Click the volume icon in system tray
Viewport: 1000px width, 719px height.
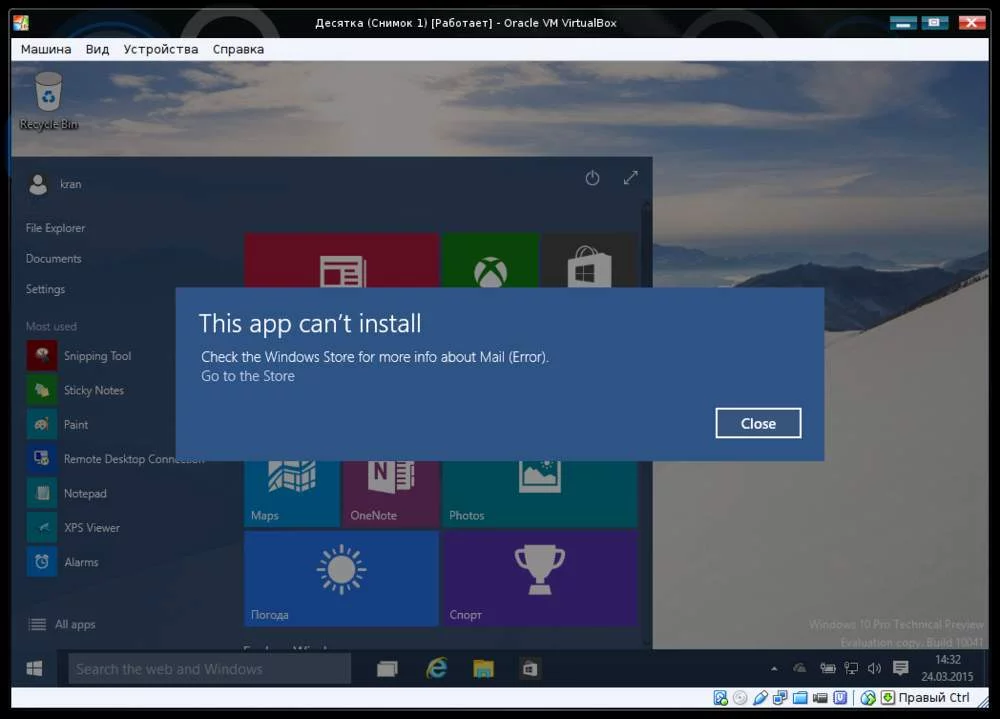(x=874, y=668)
